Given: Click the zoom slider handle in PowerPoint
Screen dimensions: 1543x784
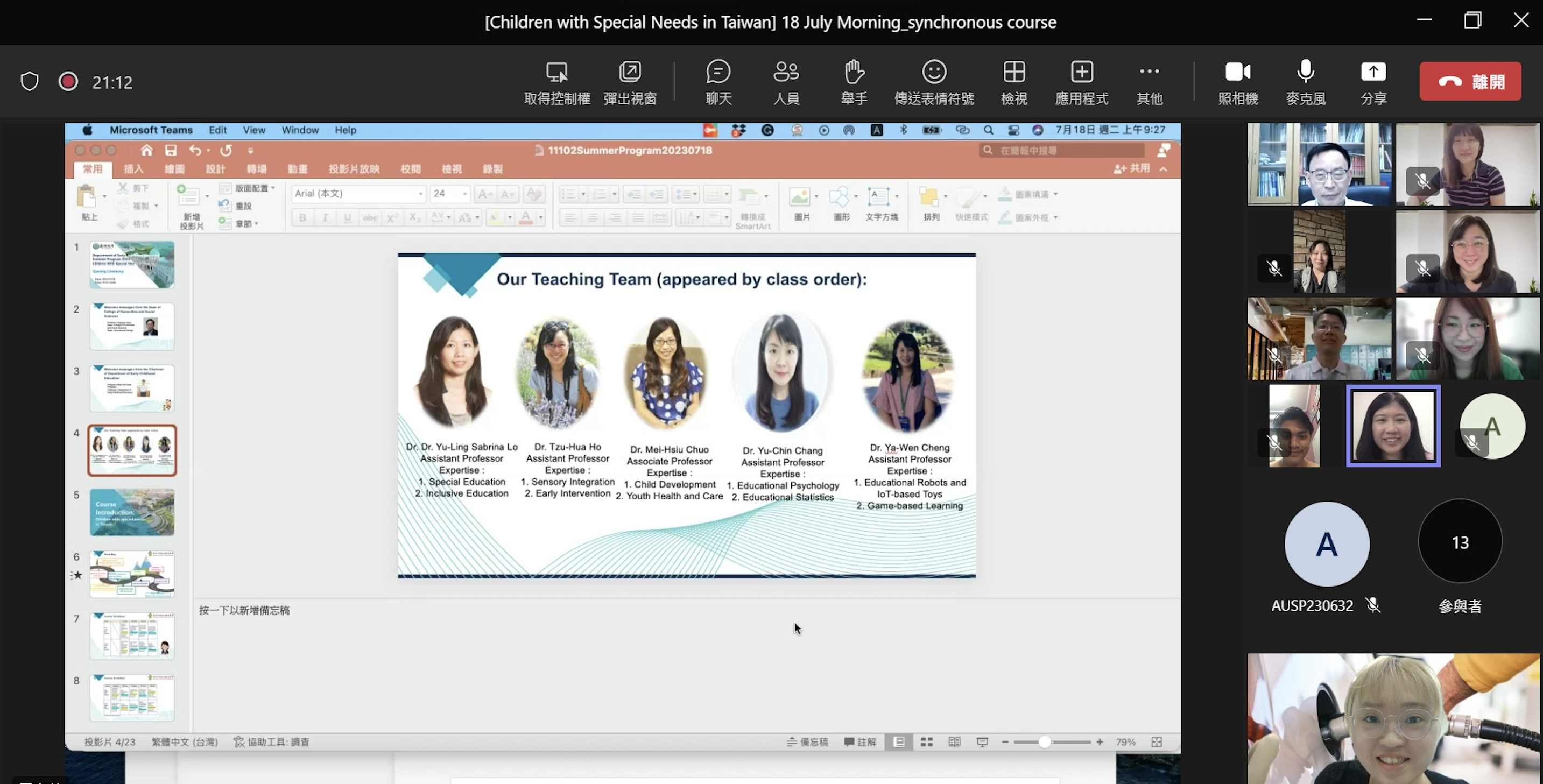Looking at the screenshot, I should coord(1044,742).
